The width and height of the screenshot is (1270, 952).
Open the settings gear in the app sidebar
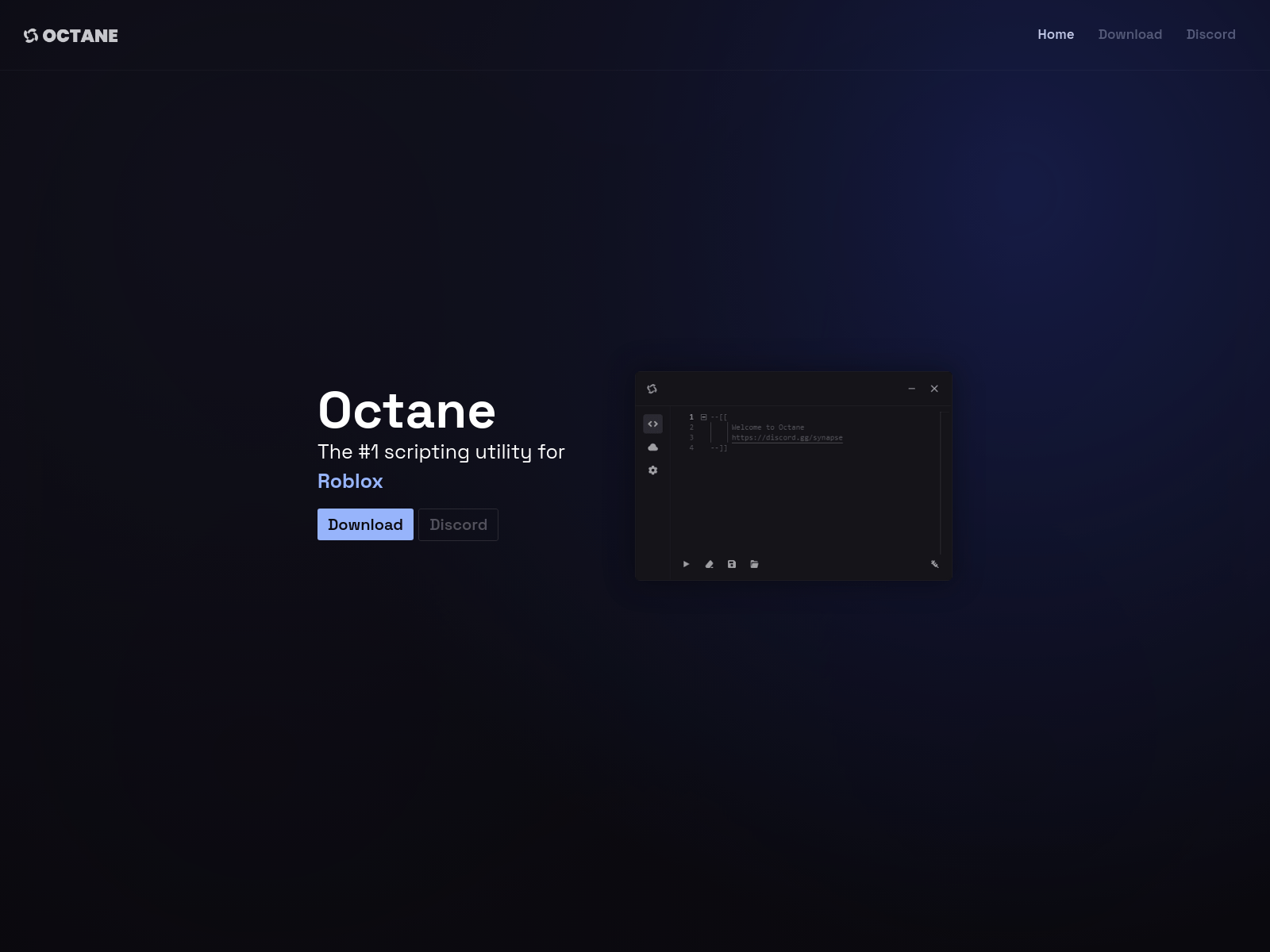652,470
